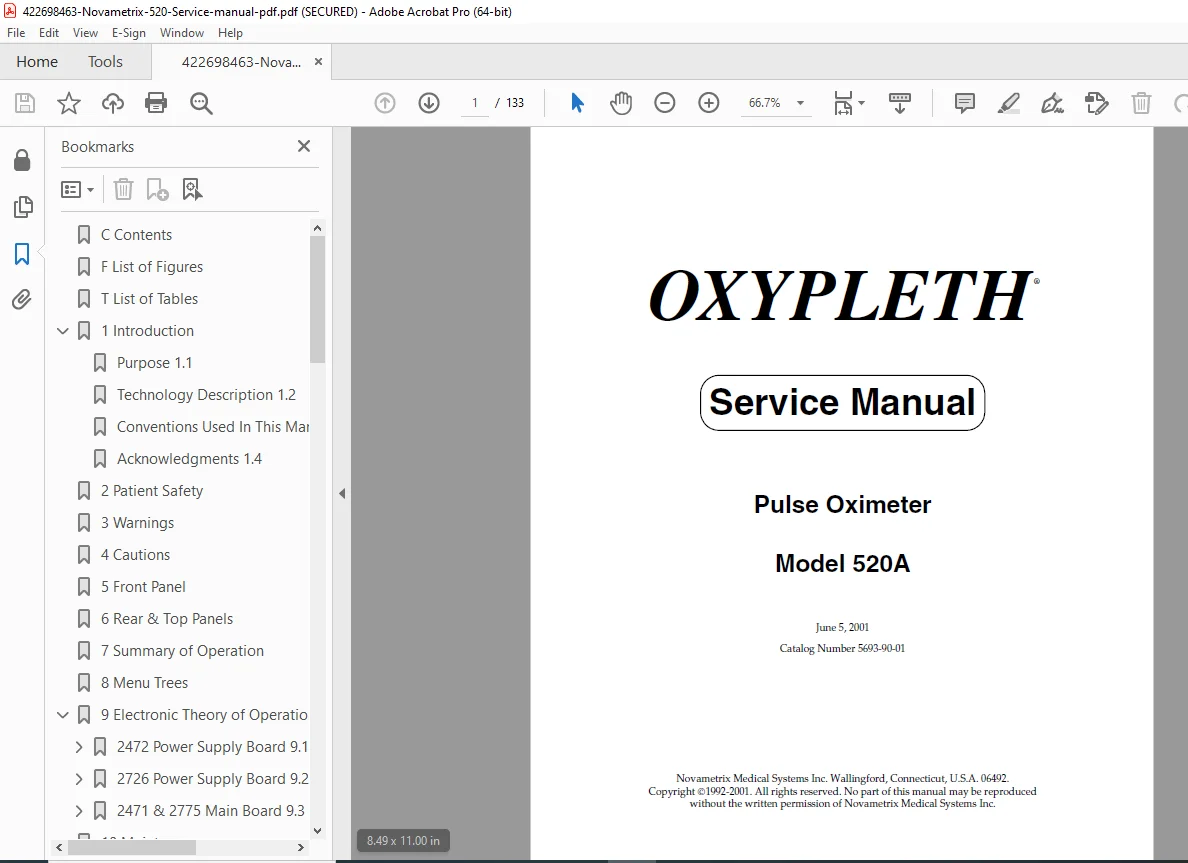Screen dimensions: 1188x863
Task: Click the New bookmark icon
Action: point(157,189)
